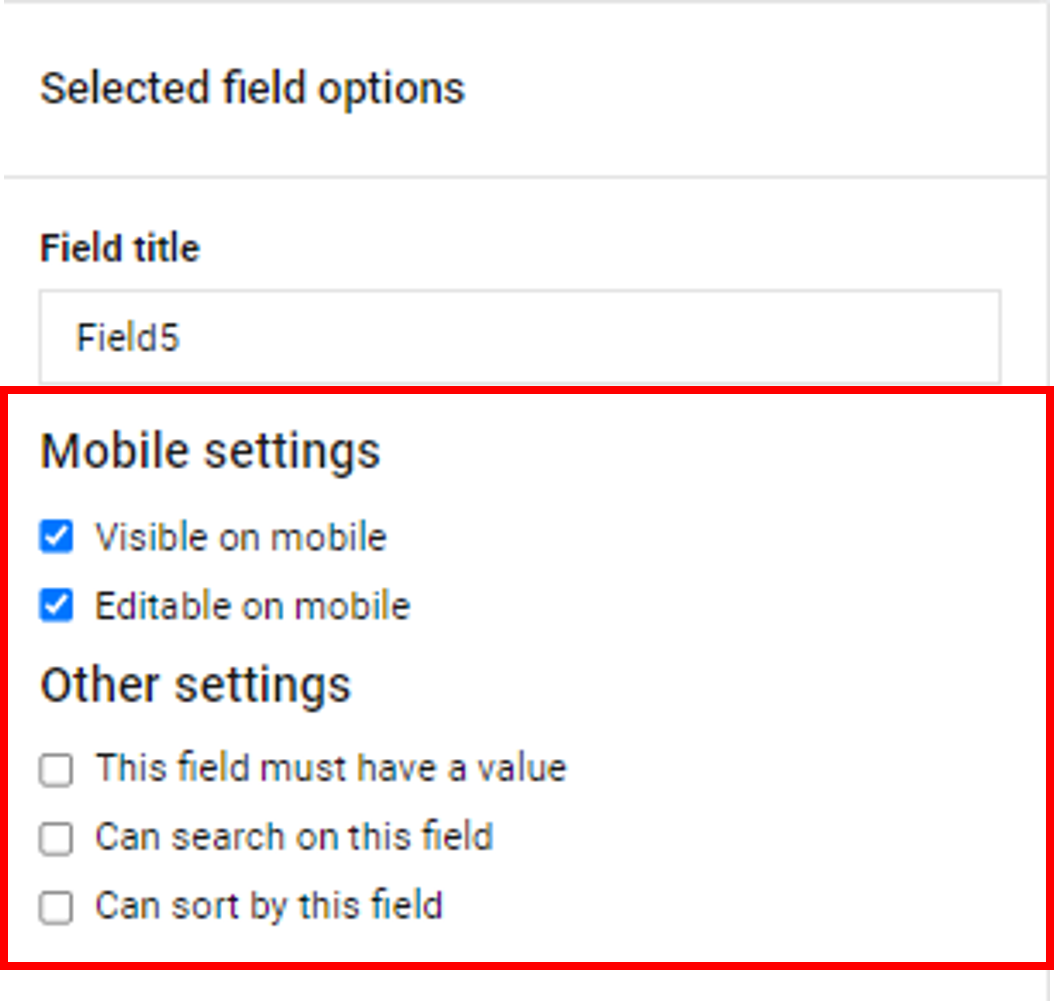
Task: Click the Mobile settings section heading
Action: pyautogui.click(x=210, y=451)
